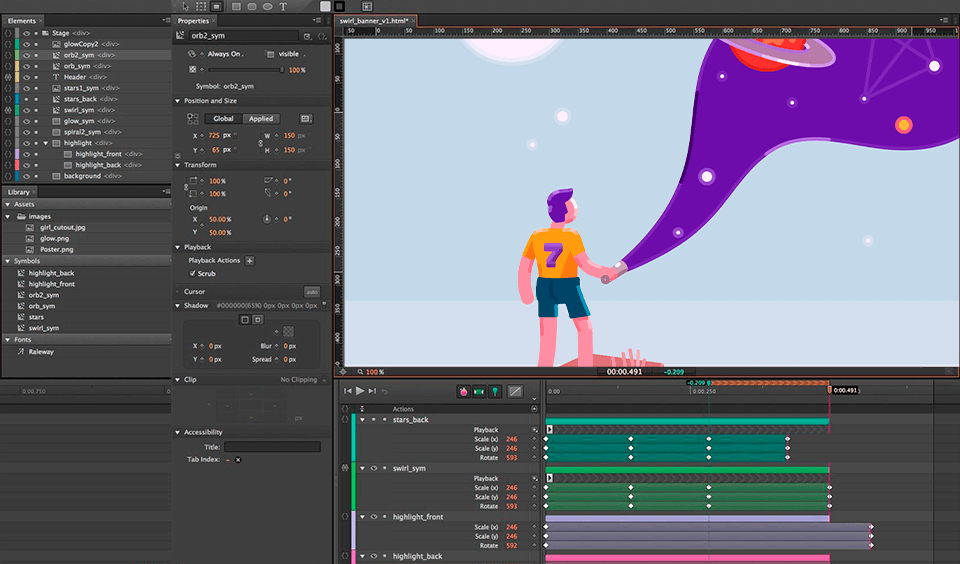The image size is (960, 564).
Task: Play the timeline animation
Action: point(360,391)
